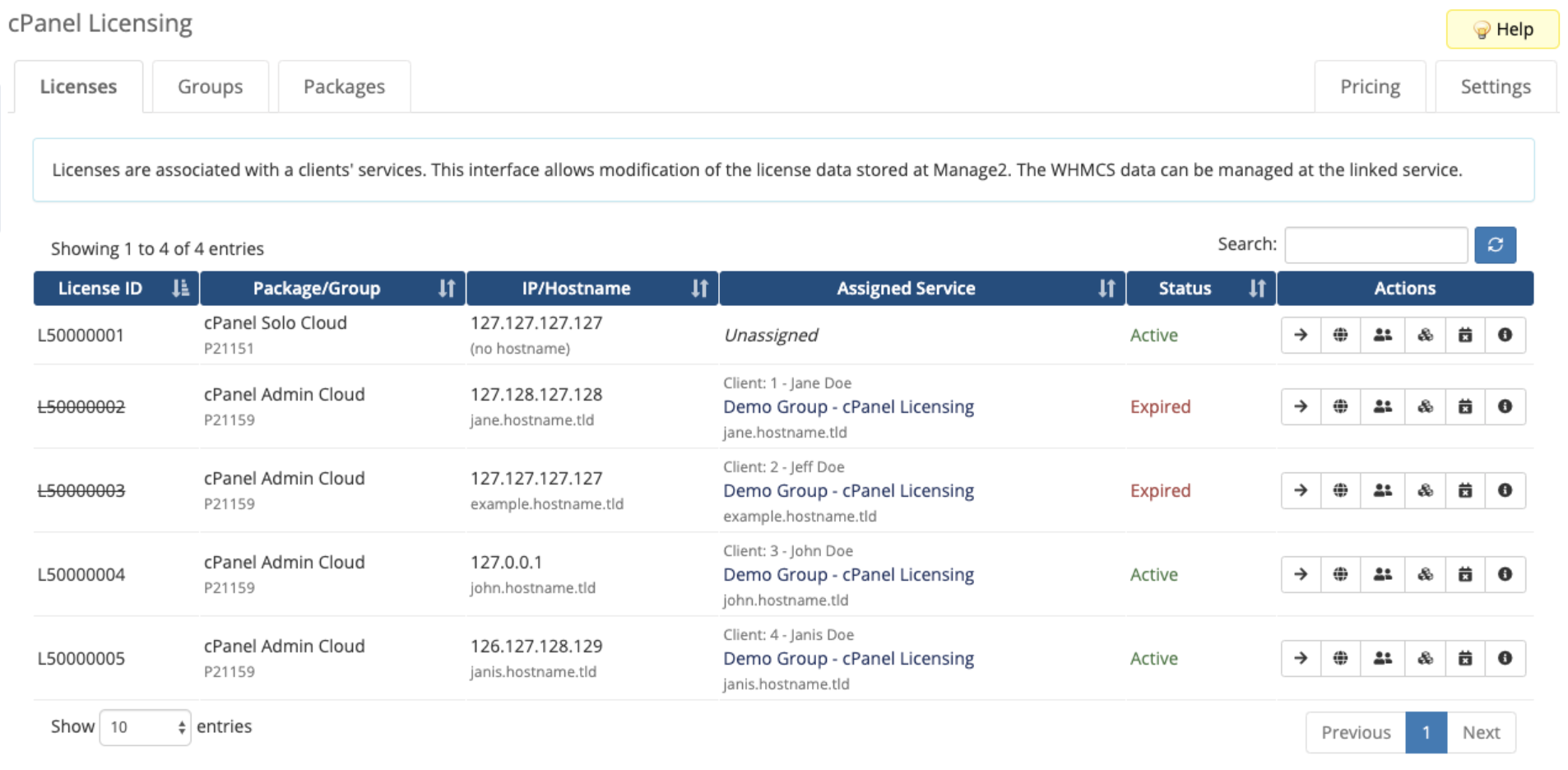Click the users-group action for license L50000001

(1383, 335)
